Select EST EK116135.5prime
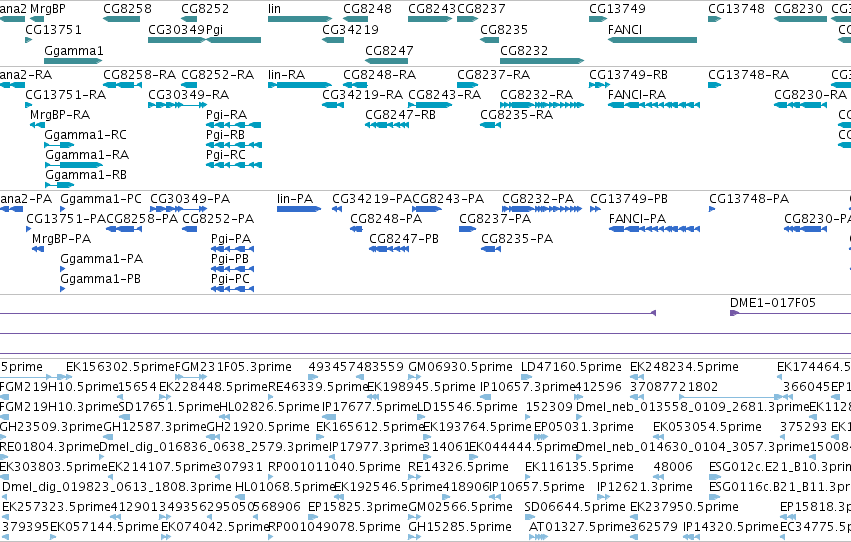The height and width of the screenshot is (542, 851). [x=579, y=468]
